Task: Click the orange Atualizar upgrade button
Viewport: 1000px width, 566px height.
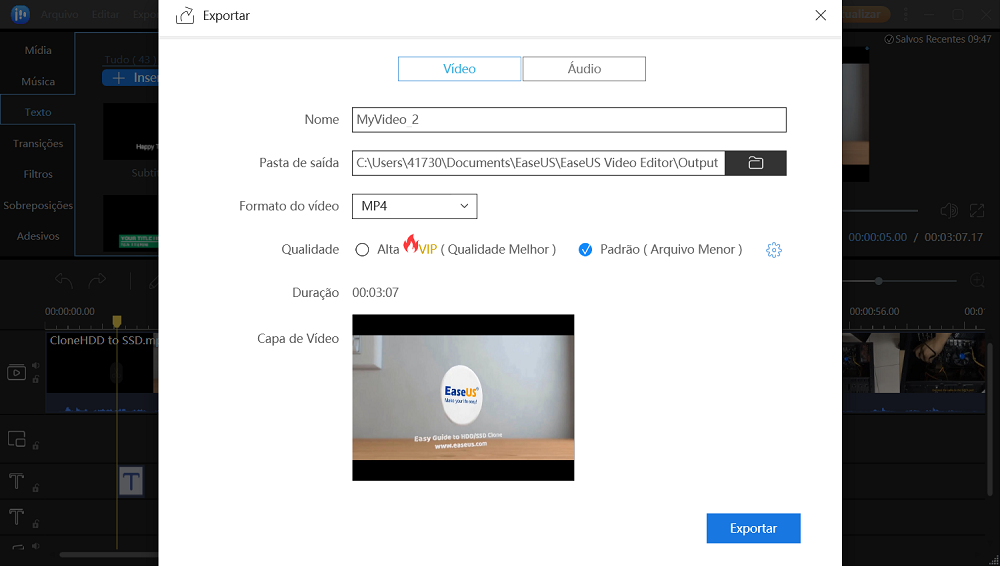Action: tap(866, 14)
